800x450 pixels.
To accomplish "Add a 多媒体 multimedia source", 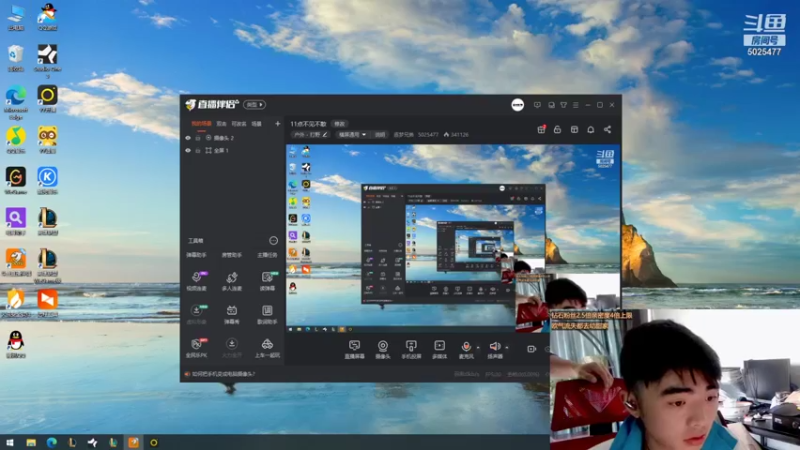I will click(x=439, y=349).
